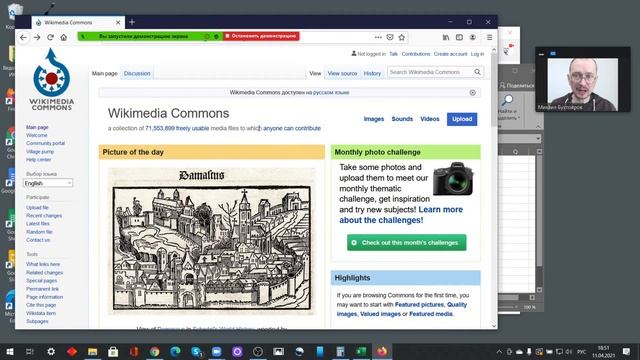
Task: Click What links here in sidebar
Action: click(x=43, y=264)
